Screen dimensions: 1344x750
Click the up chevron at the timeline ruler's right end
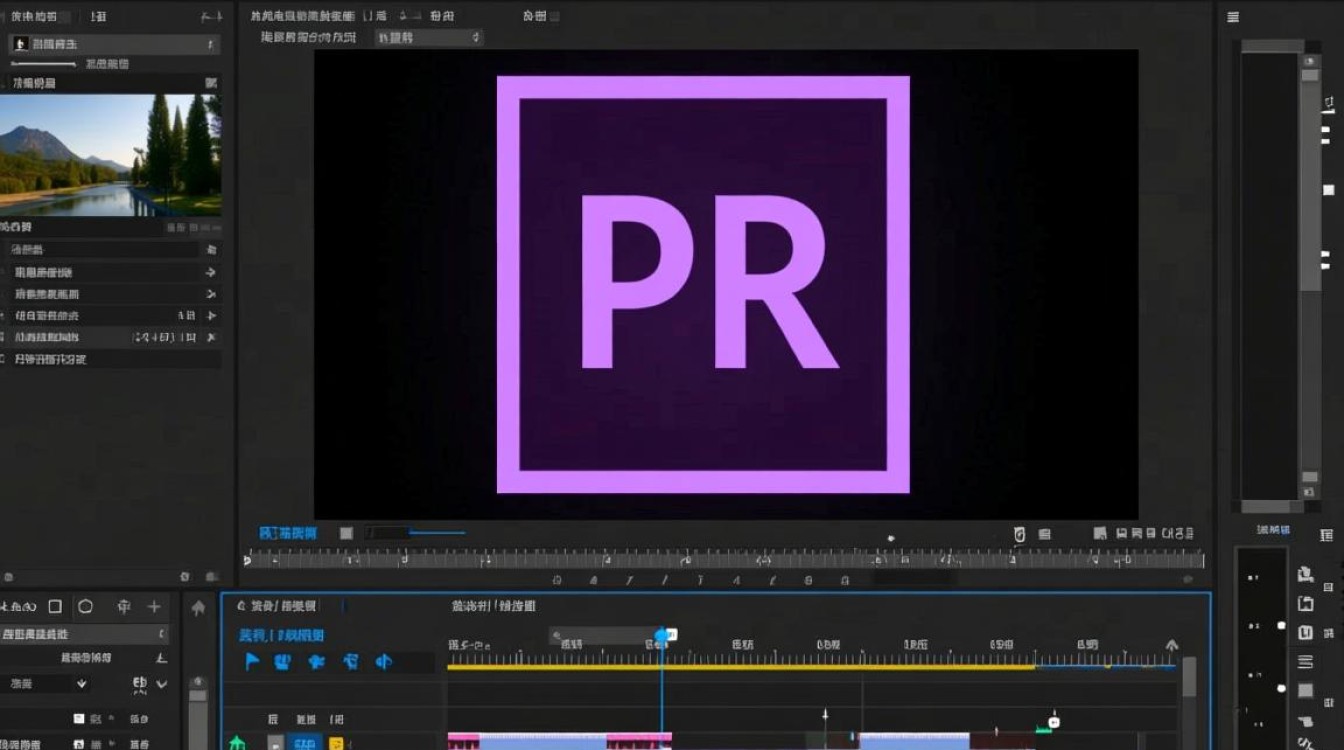point(1172,646)
